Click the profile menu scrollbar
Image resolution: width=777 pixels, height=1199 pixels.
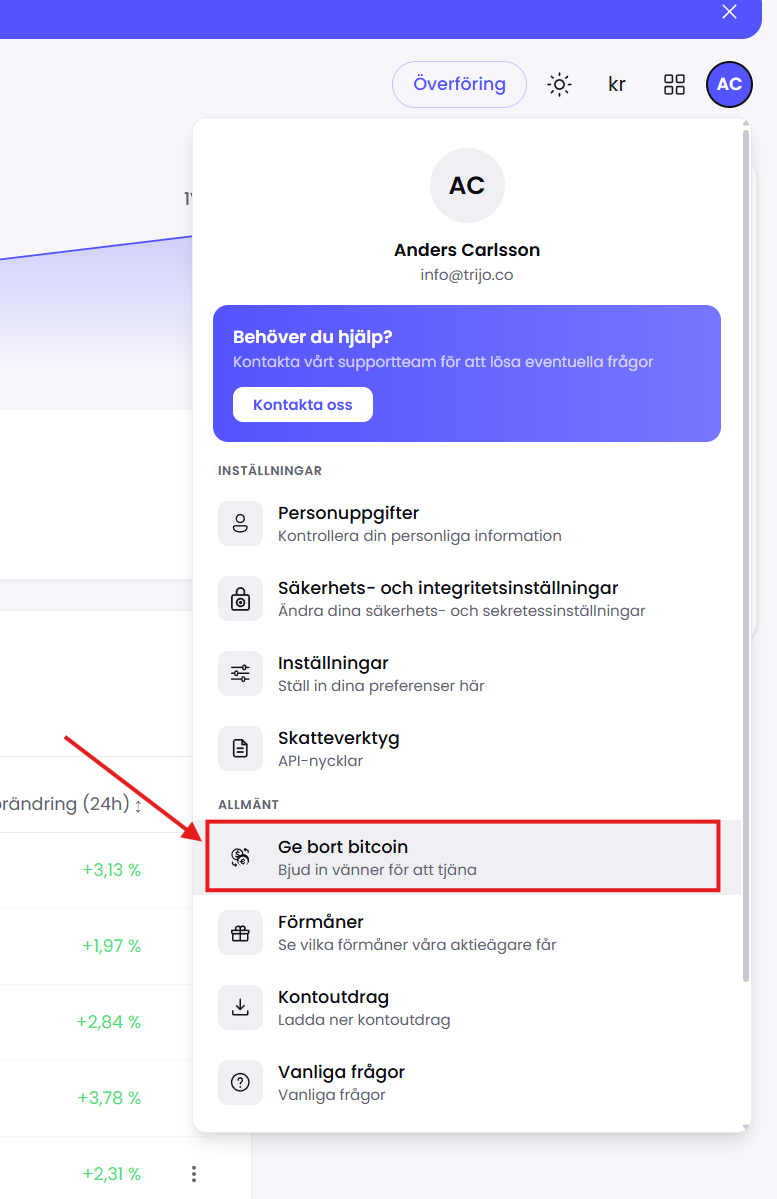[746, 556]
